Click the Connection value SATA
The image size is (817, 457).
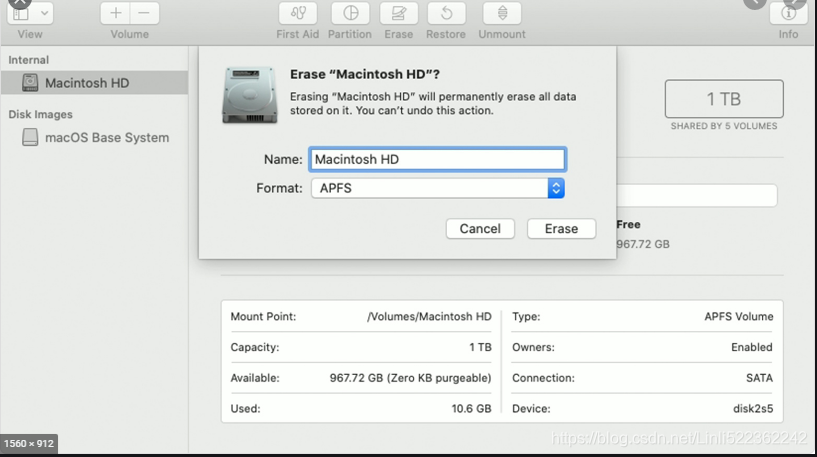point(760,378)
